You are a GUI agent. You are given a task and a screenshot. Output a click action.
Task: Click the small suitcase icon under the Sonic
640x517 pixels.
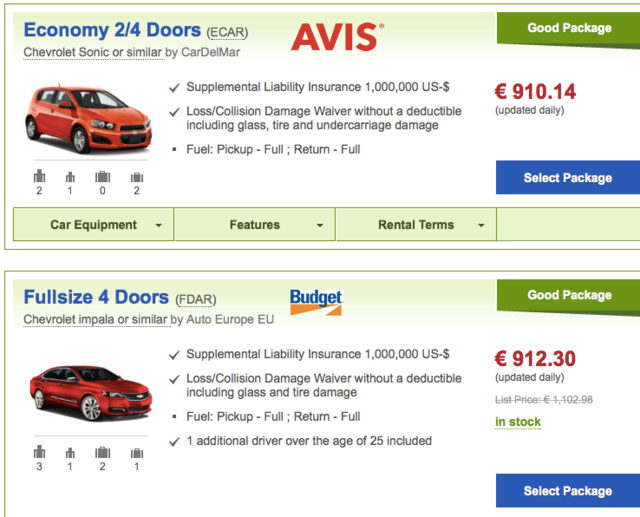[x=135, y=176]
